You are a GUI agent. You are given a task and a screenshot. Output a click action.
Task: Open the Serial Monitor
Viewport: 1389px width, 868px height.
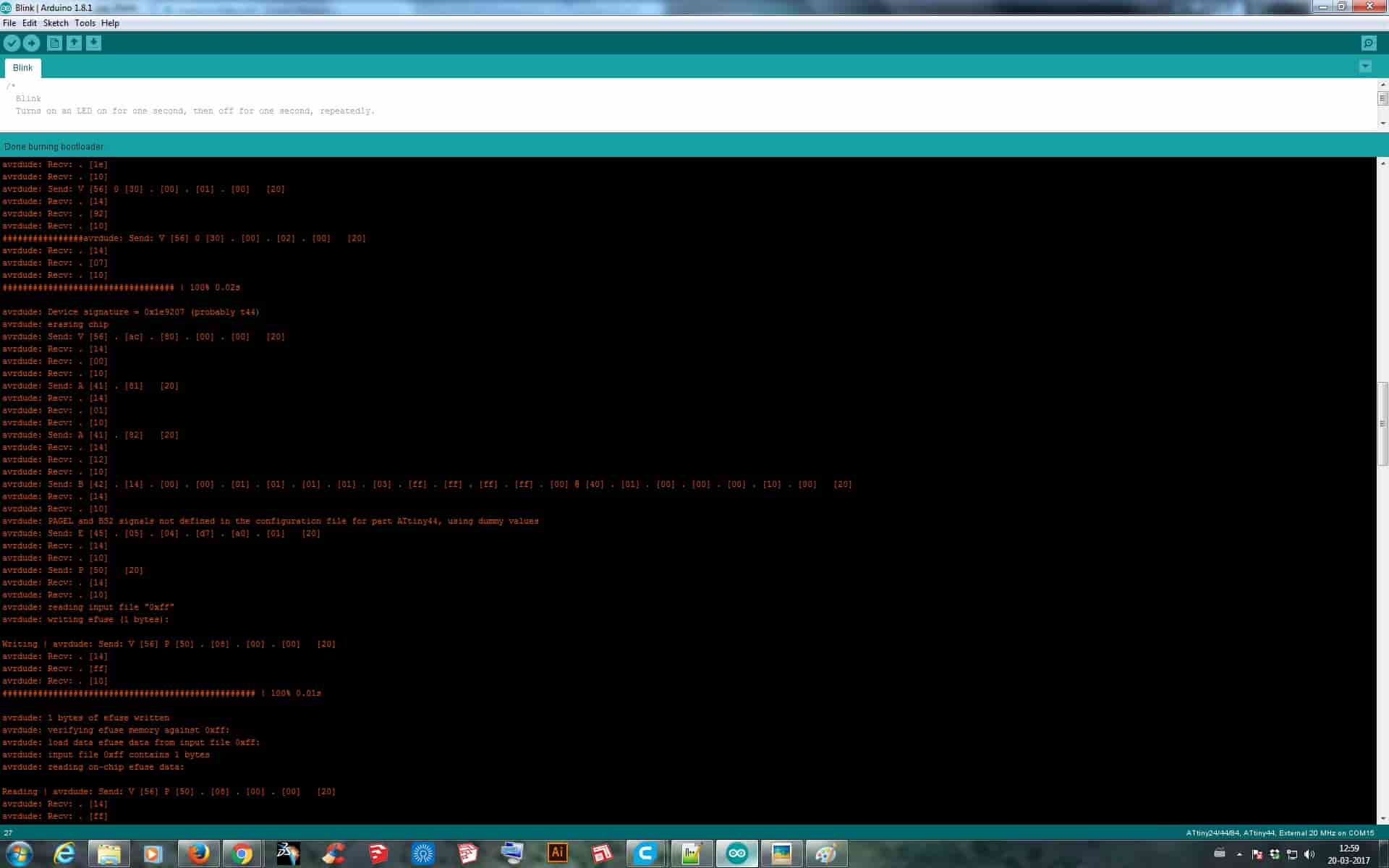click(x=1369, y=43)
